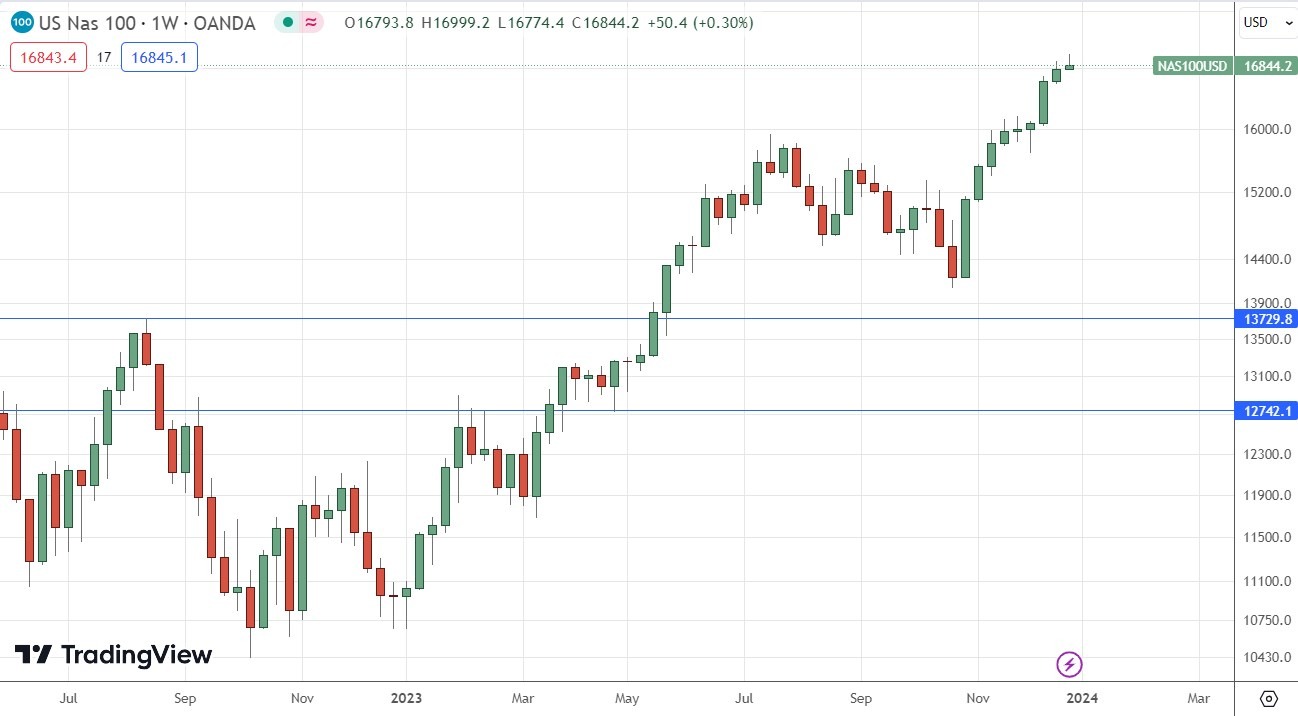Click the blue buy price 16845.1 button
The image size is (1298, 716).
[x=158, y=58]
